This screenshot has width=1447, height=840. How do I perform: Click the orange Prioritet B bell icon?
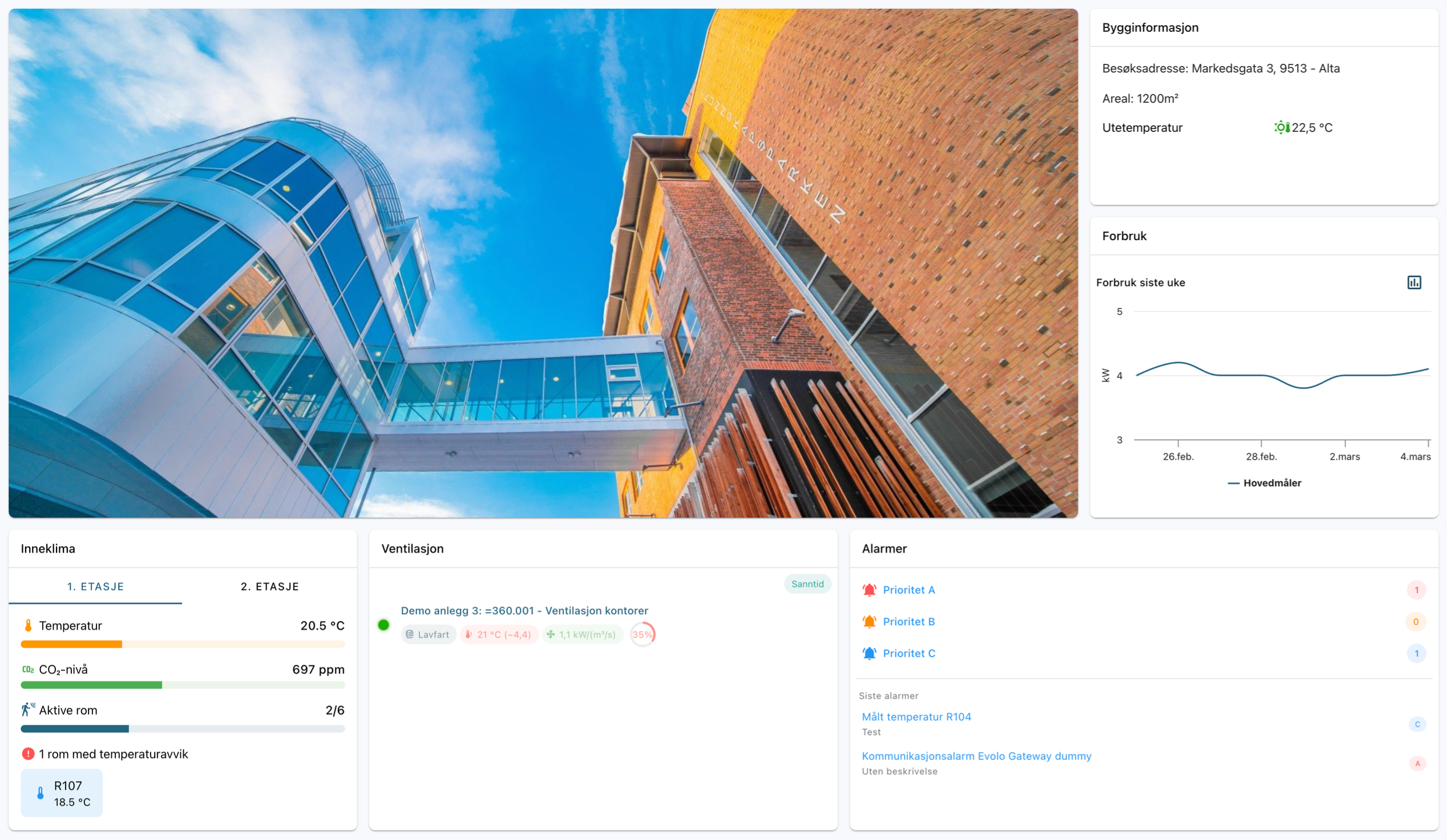click(x=870, y=622)
